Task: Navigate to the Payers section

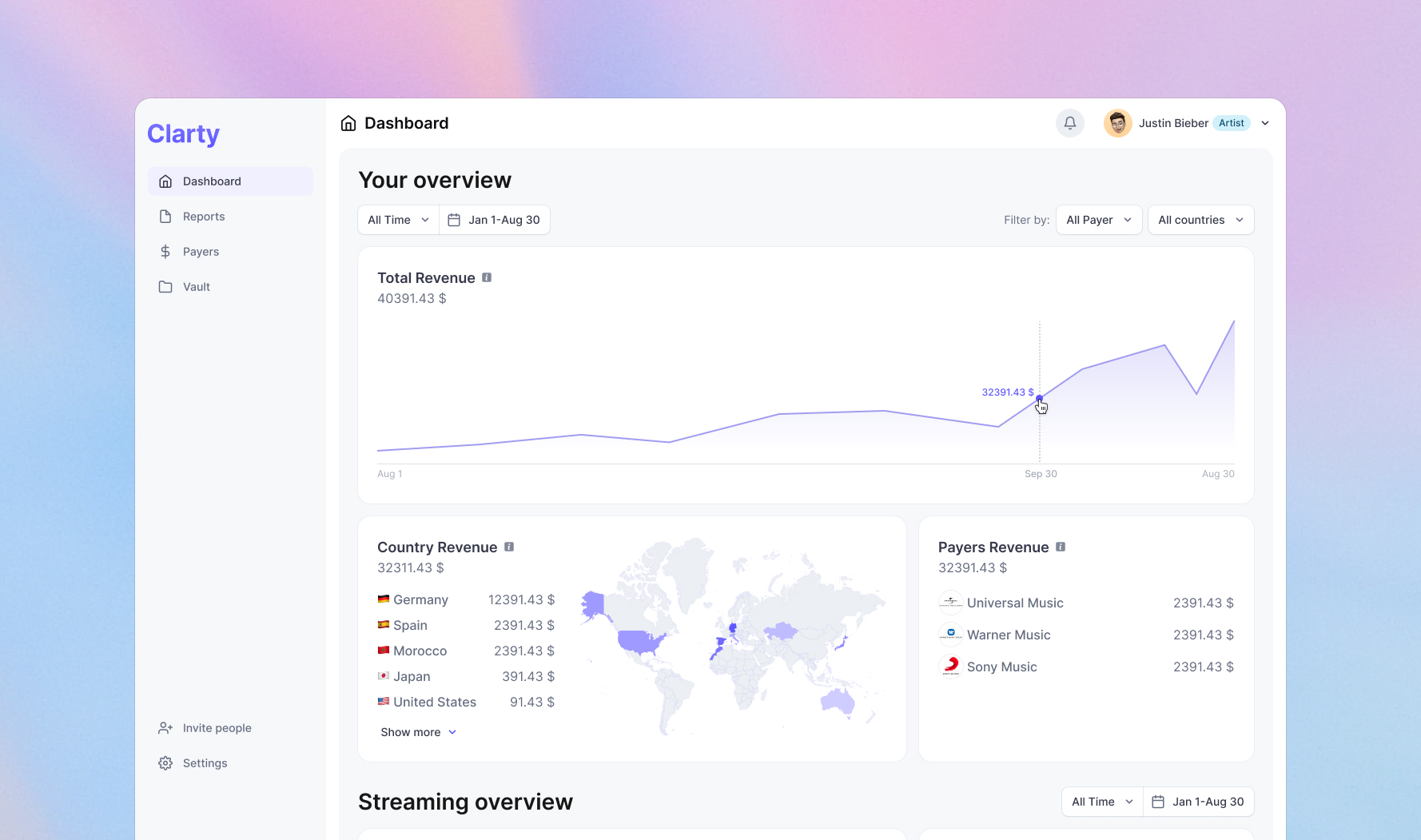Action: (x=201, y=251)
